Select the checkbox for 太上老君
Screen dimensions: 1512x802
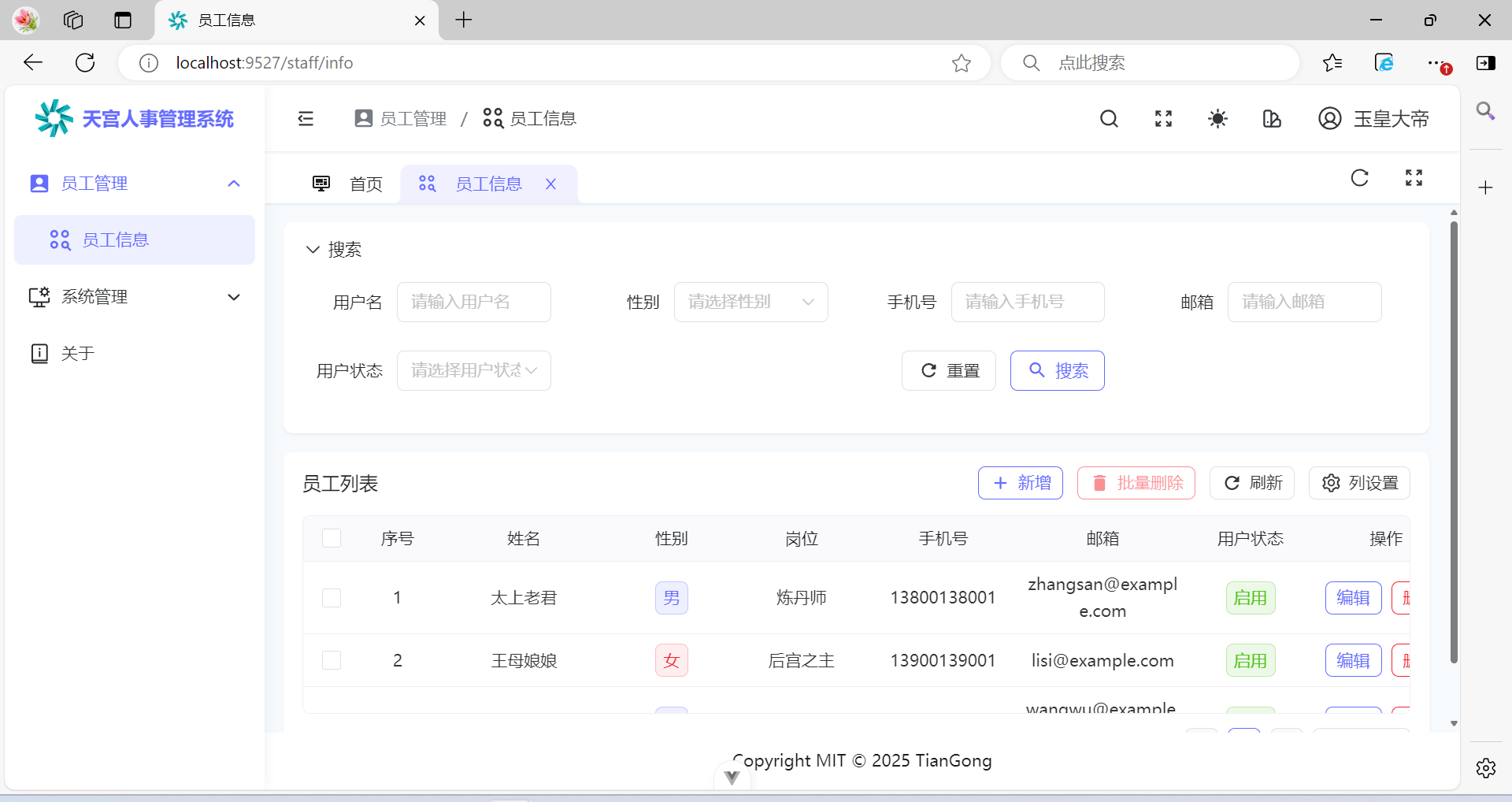coord(332,597)
